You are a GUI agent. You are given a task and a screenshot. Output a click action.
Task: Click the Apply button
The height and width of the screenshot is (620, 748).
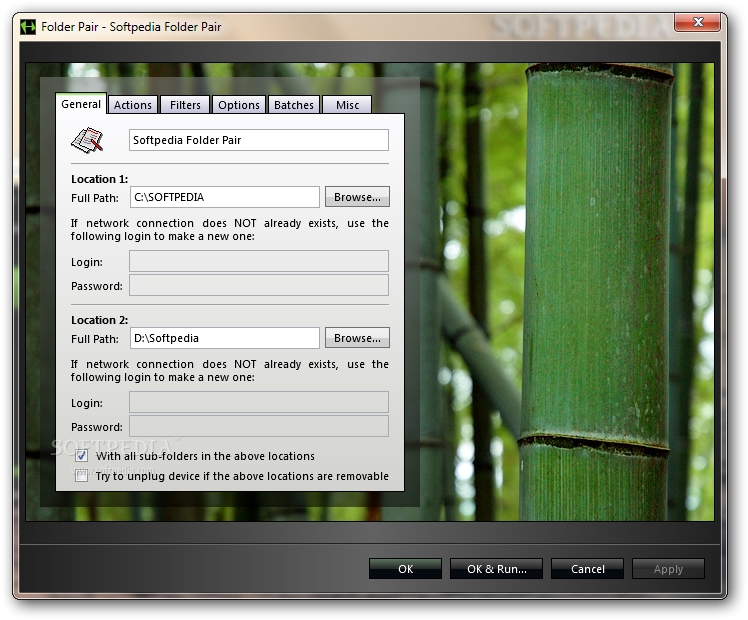668,569
